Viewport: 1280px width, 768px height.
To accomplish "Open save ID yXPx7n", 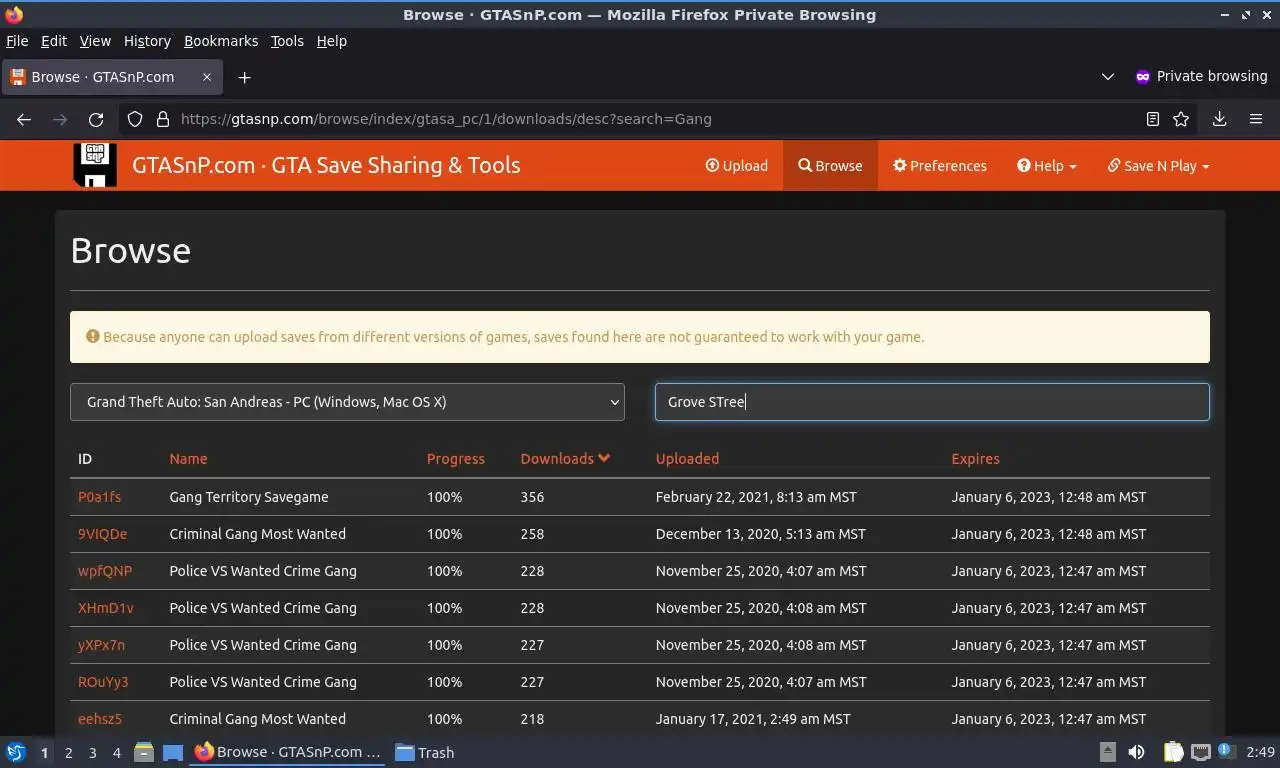I will (x=101, y=645).
